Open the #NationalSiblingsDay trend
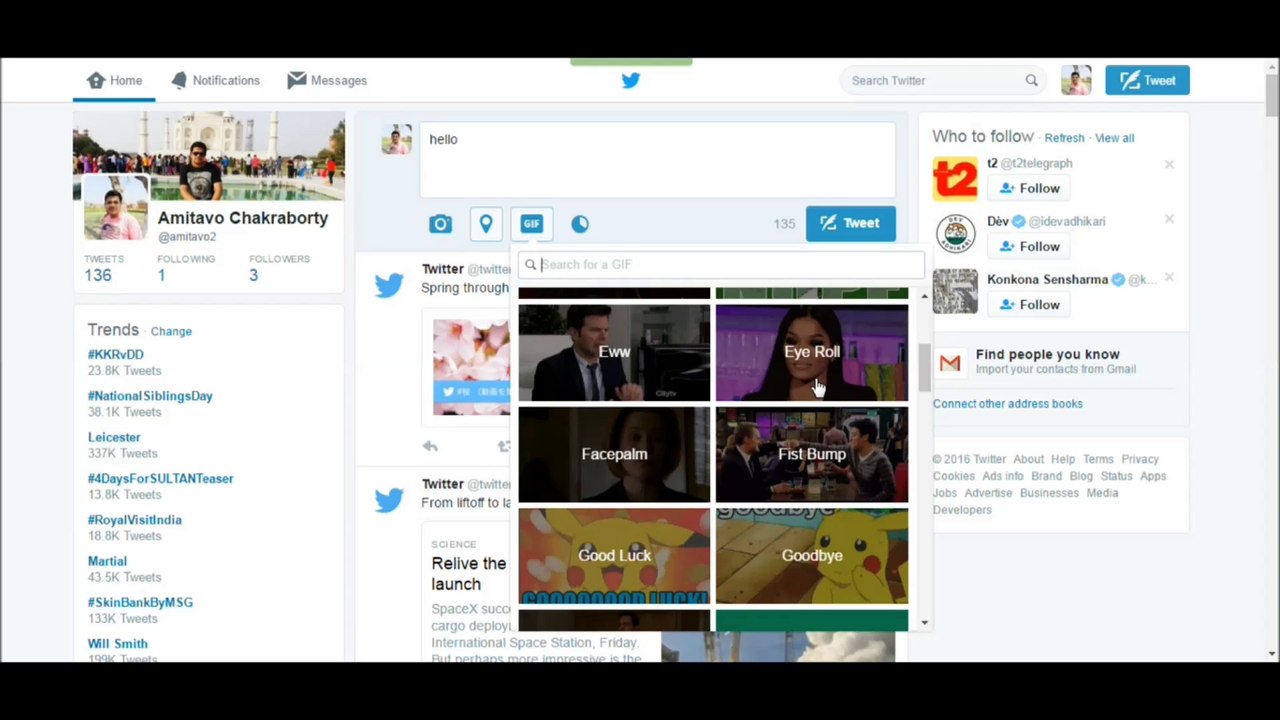The width and height of the screenshot is (1280, 720). [x=150, y=396]
